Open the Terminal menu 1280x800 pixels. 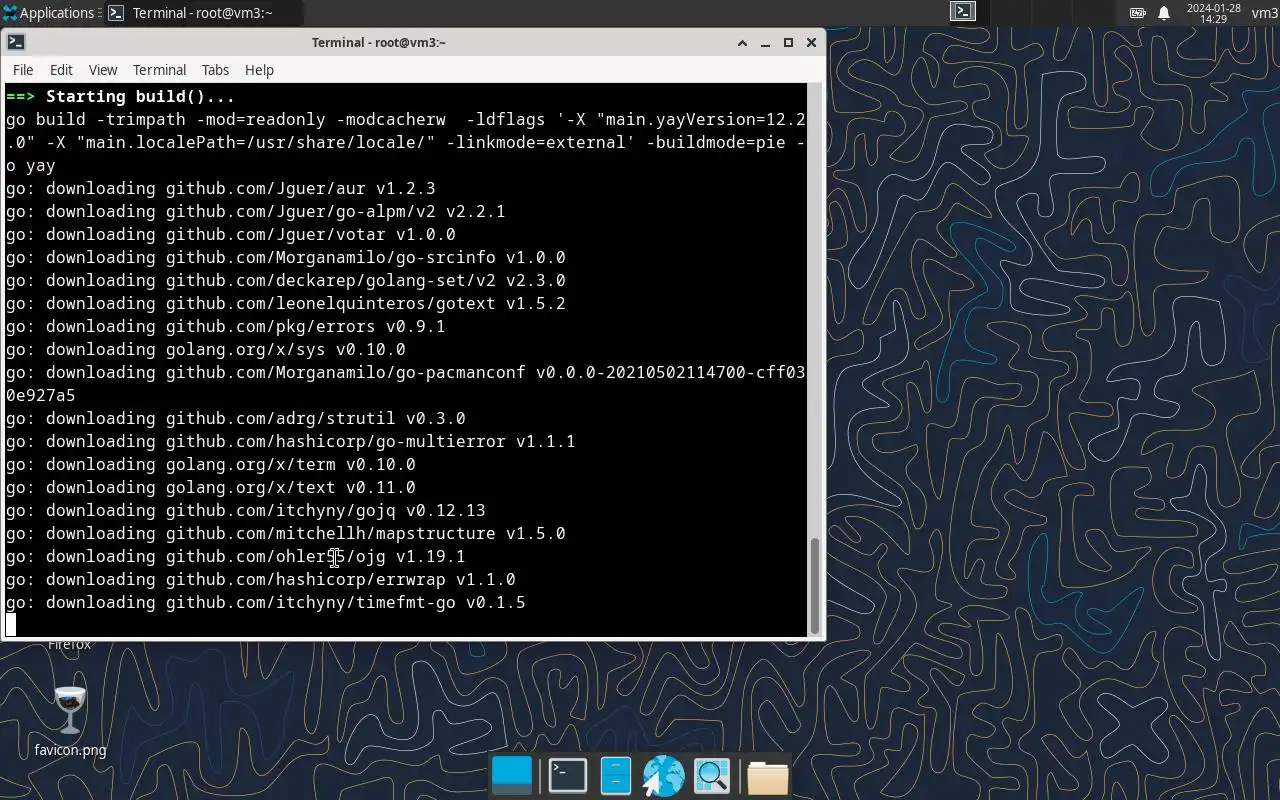(160, 70)
